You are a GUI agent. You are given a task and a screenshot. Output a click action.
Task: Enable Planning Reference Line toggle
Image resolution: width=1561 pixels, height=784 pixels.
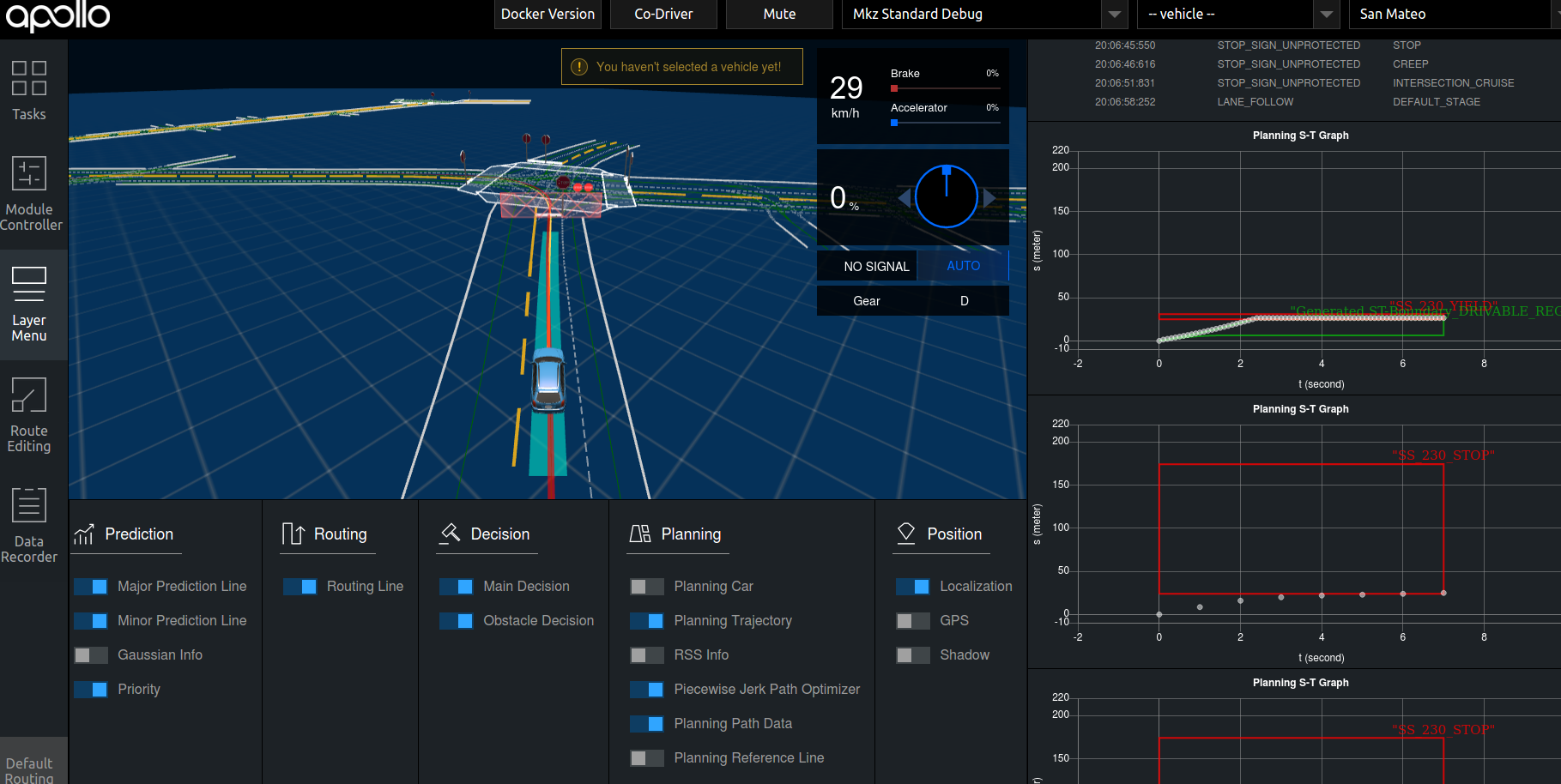[647, 758]
